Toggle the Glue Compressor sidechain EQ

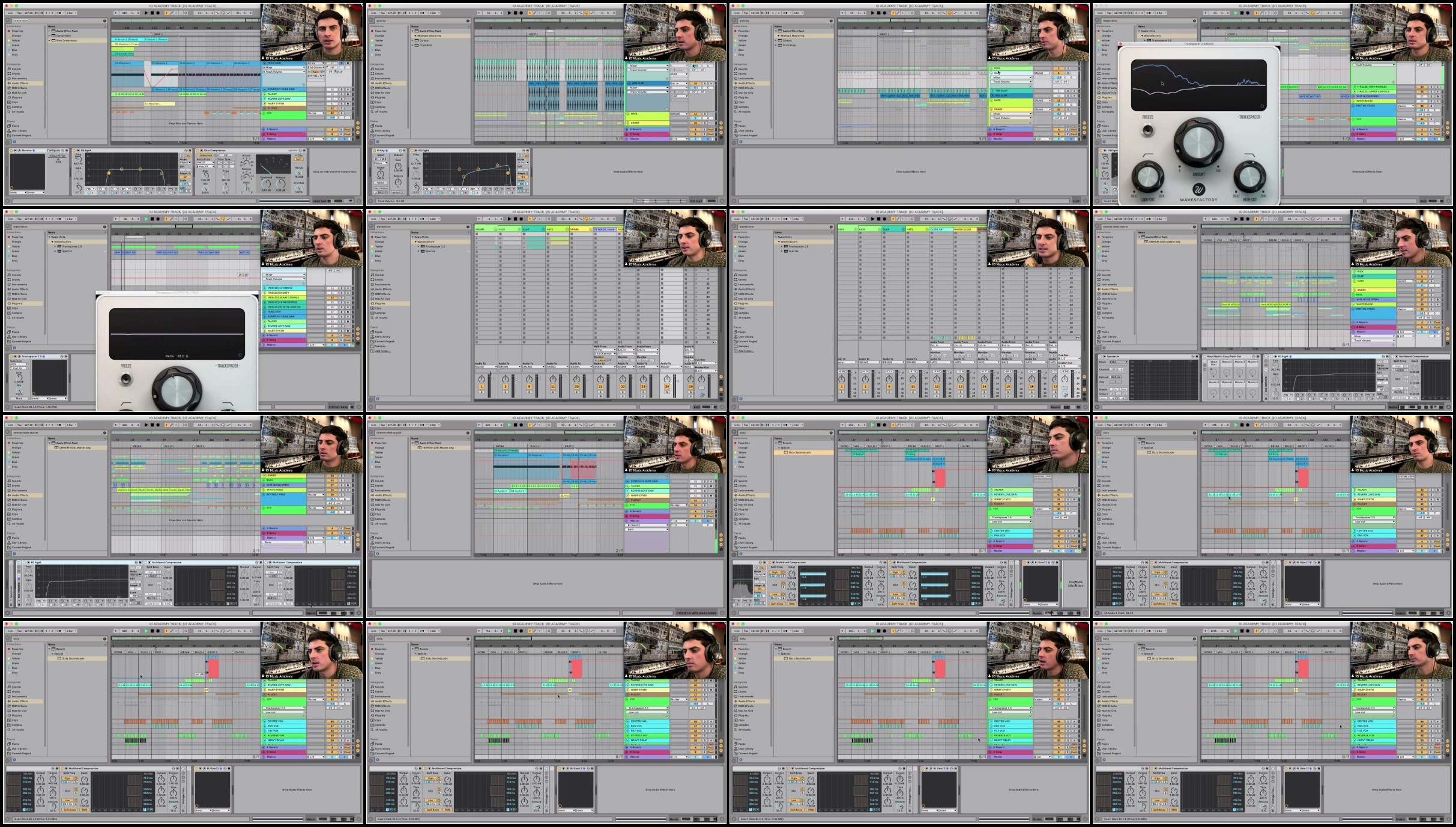tap(226, 155)
